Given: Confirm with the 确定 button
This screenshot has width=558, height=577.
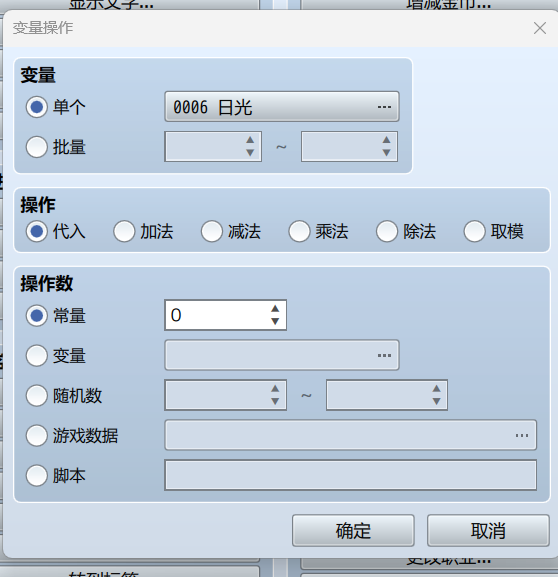Looking at the screenshot, I should [x=353, y=531].
